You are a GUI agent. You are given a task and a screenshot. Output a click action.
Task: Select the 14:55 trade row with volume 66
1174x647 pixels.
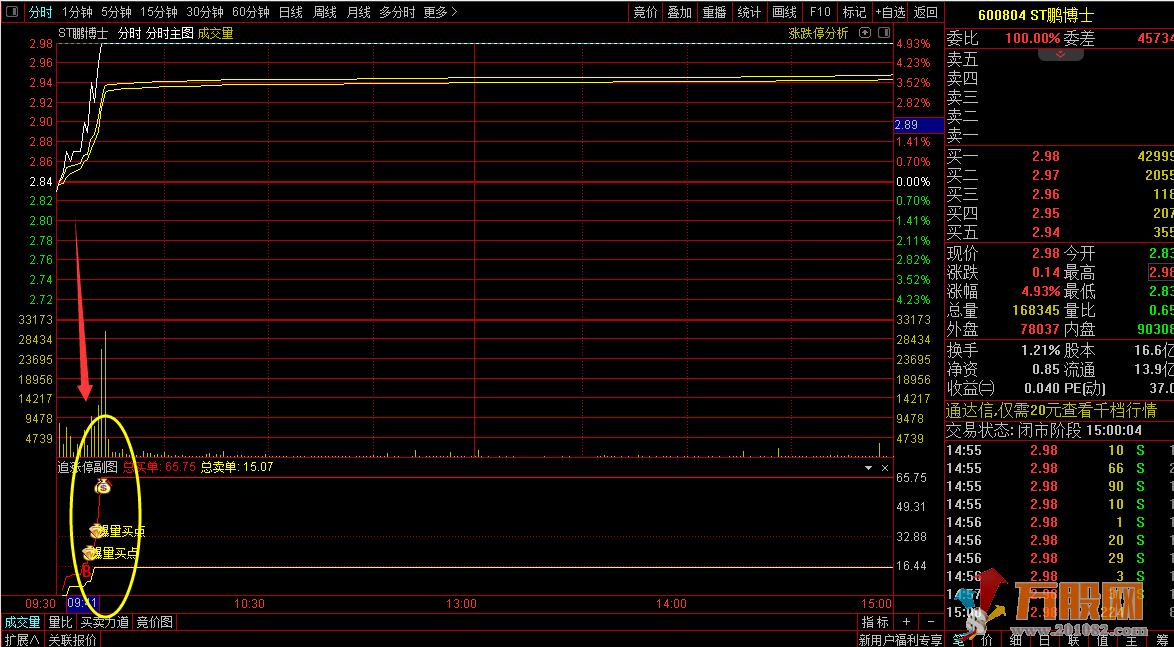pos(1059,468)
